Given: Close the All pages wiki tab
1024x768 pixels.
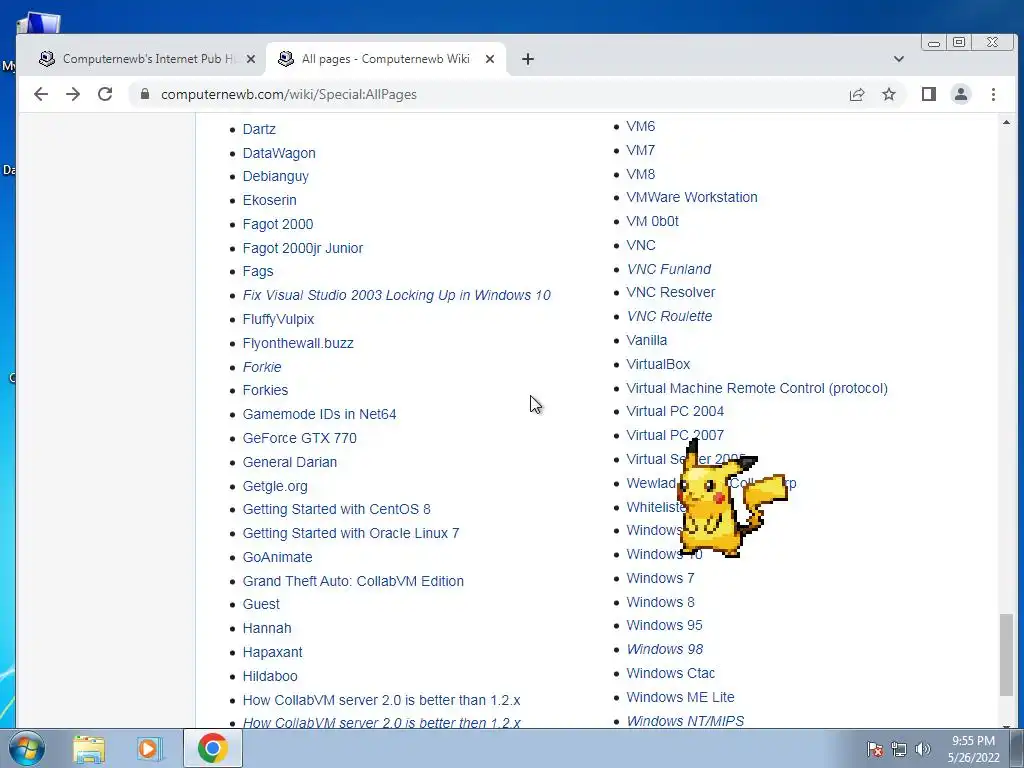Looking at the screenshot, I should (x=490, y=59).
